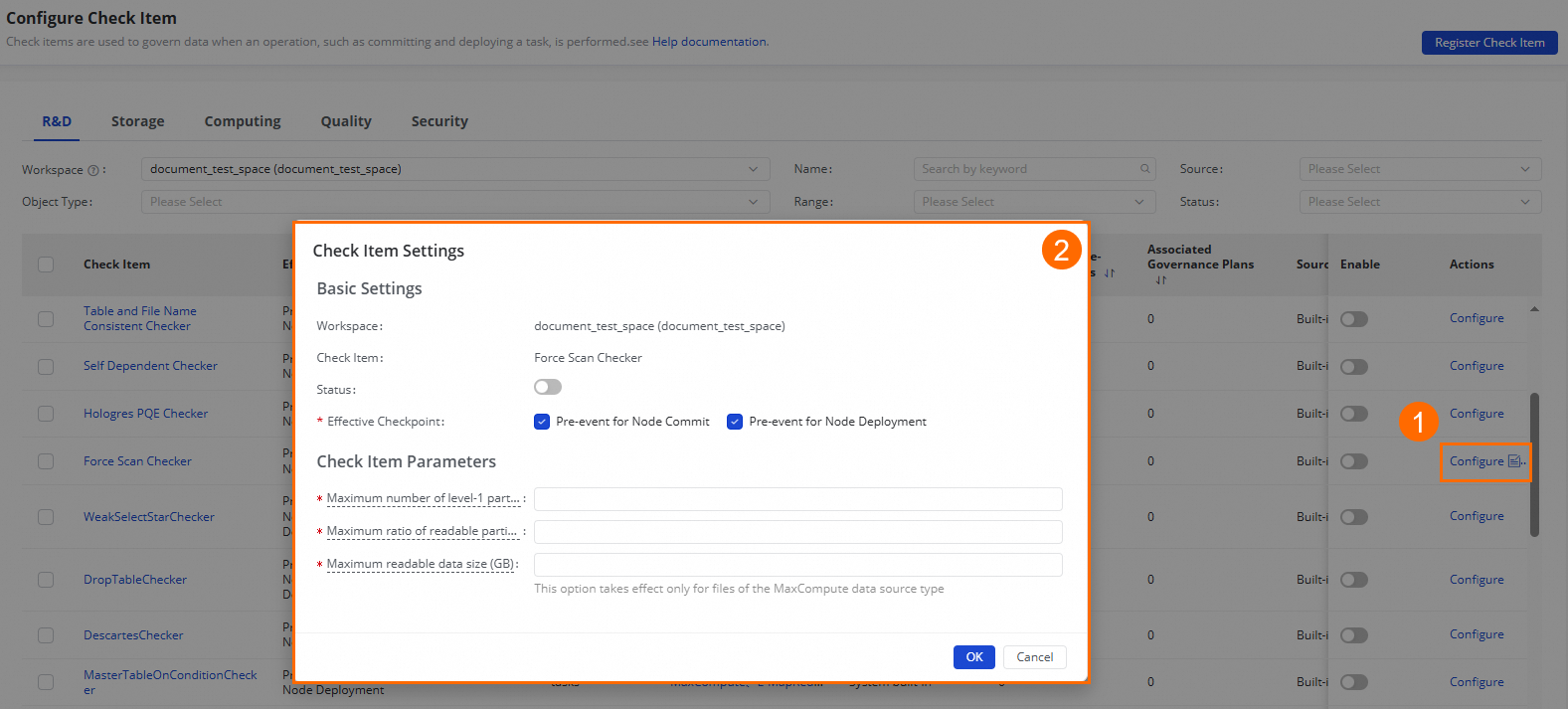Click OK in Check Item Settings
The height and width of the screenshot is (709, 1568).
tap(974, 657)
